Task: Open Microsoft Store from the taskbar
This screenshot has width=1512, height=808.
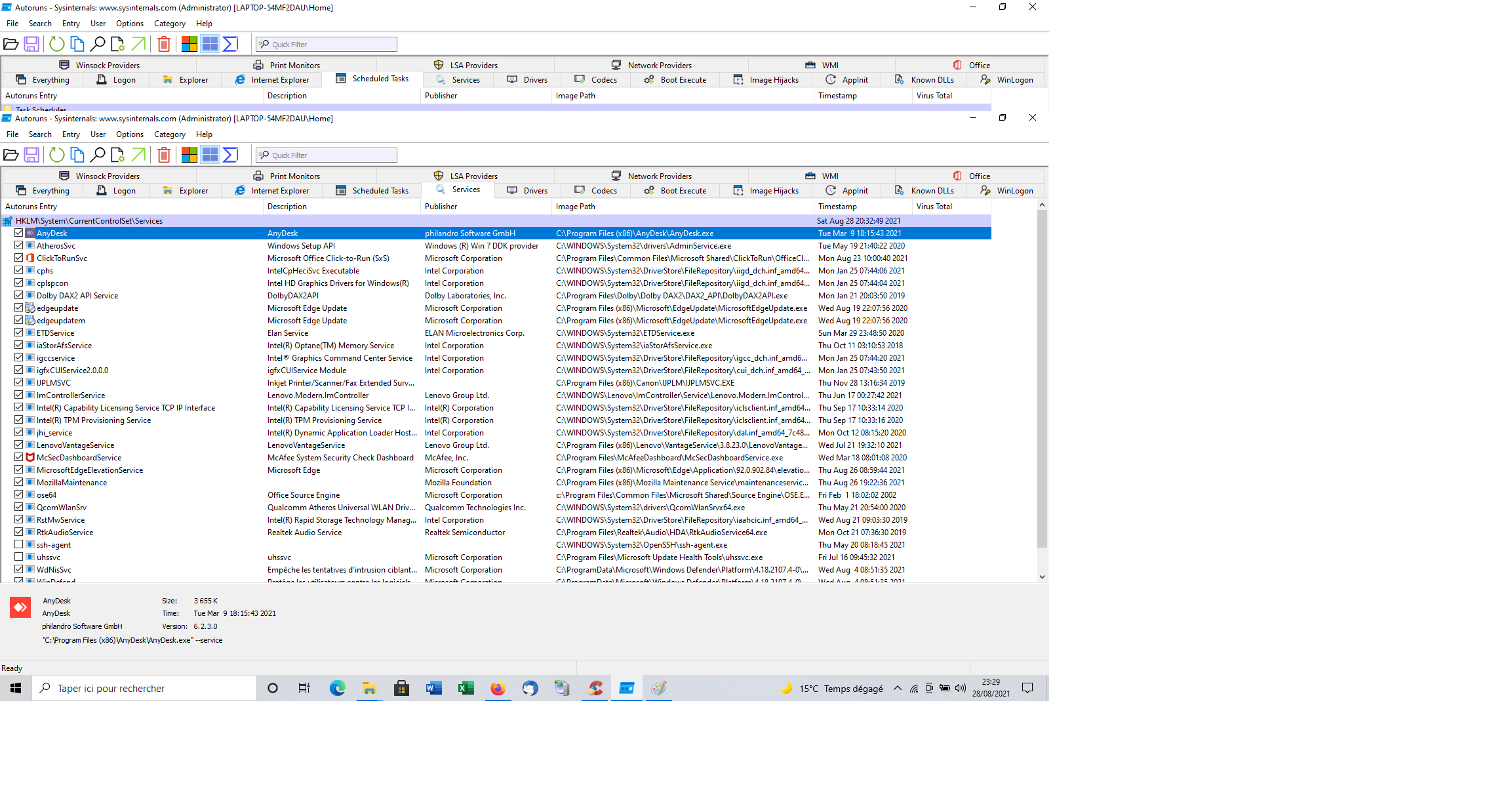Action: 401,688
